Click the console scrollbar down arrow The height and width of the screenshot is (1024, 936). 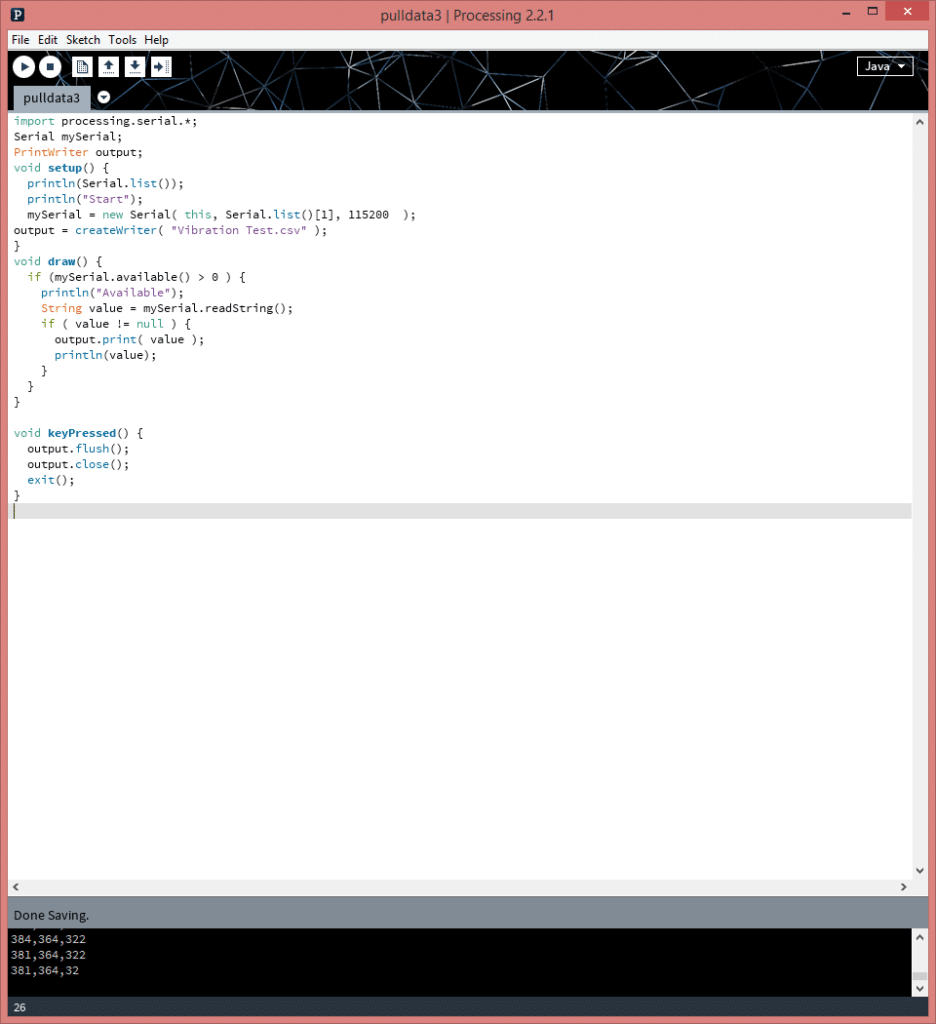point(920,989)
